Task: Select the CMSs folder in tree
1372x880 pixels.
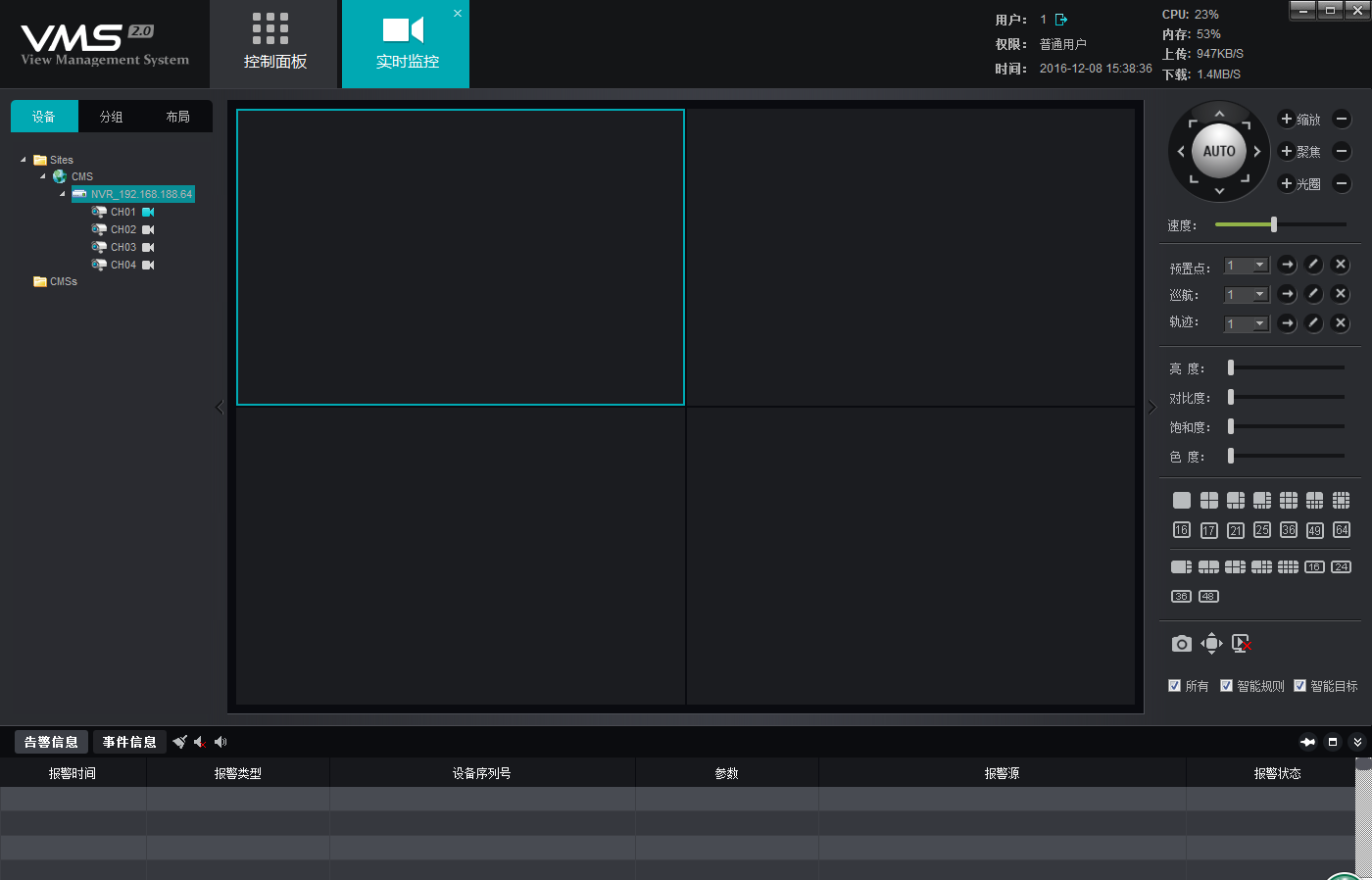Action: (56, 281)
